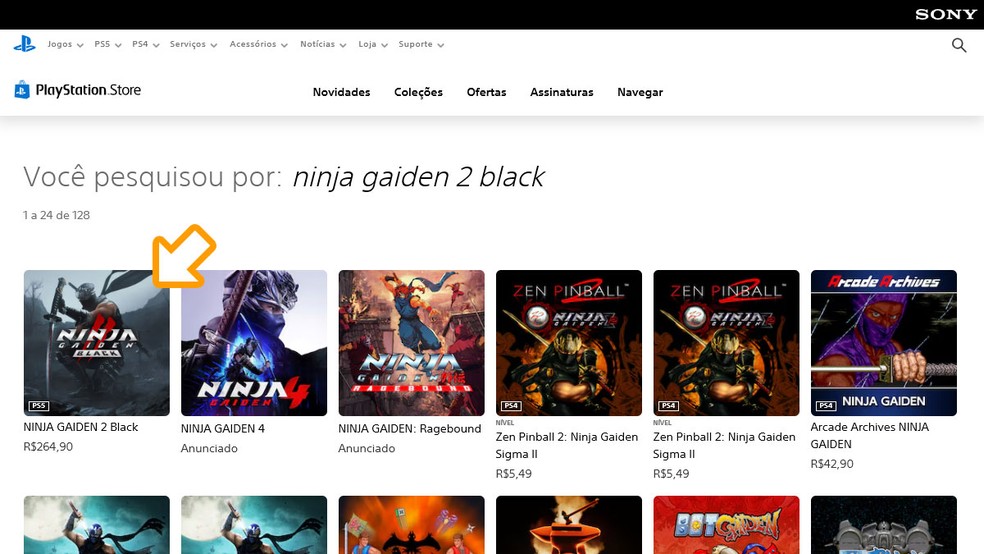This screenshot has width=984, height=554.
Task: Expand the PS4 dropdown menu
Action: pos(146,45)
